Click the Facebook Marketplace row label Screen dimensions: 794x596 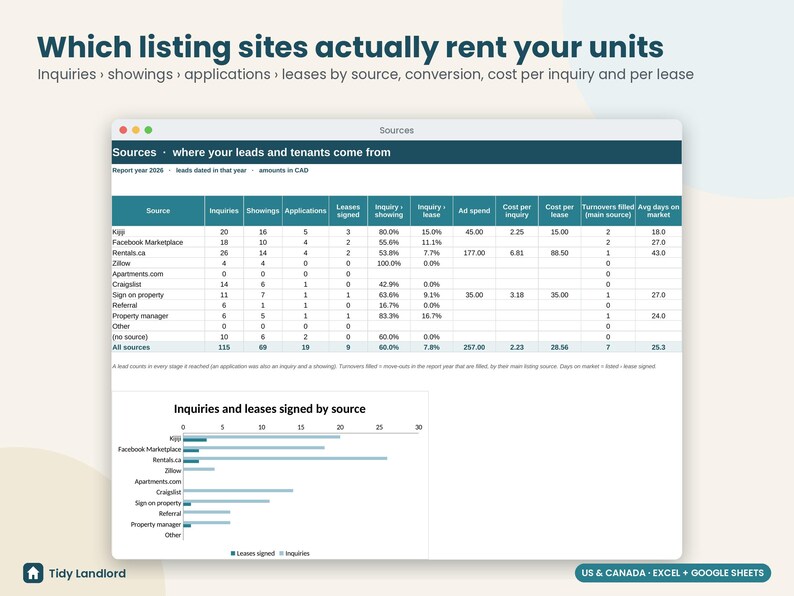147,243
